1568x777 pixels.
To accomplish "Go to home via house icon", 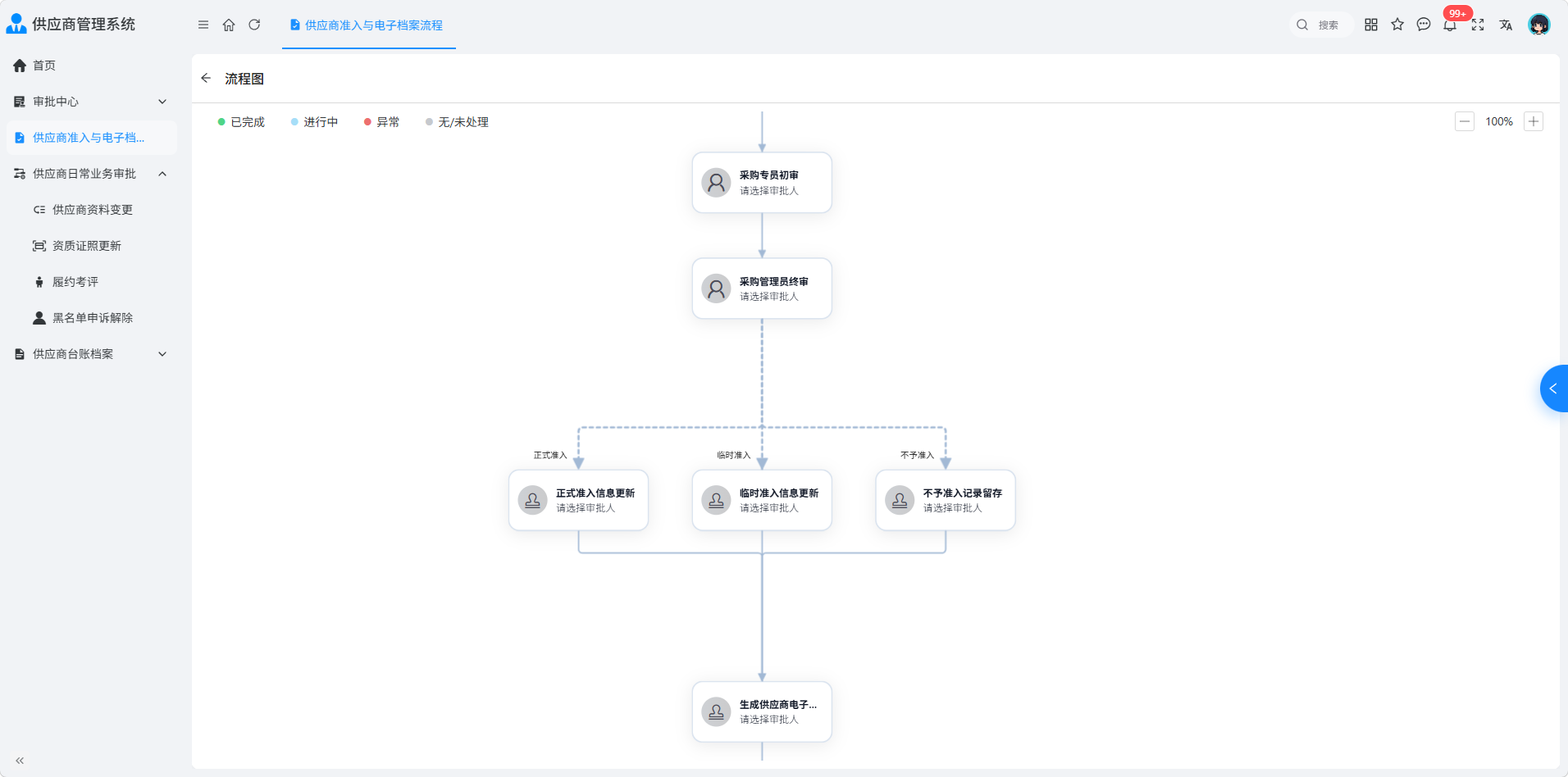I will click(229, 25).
